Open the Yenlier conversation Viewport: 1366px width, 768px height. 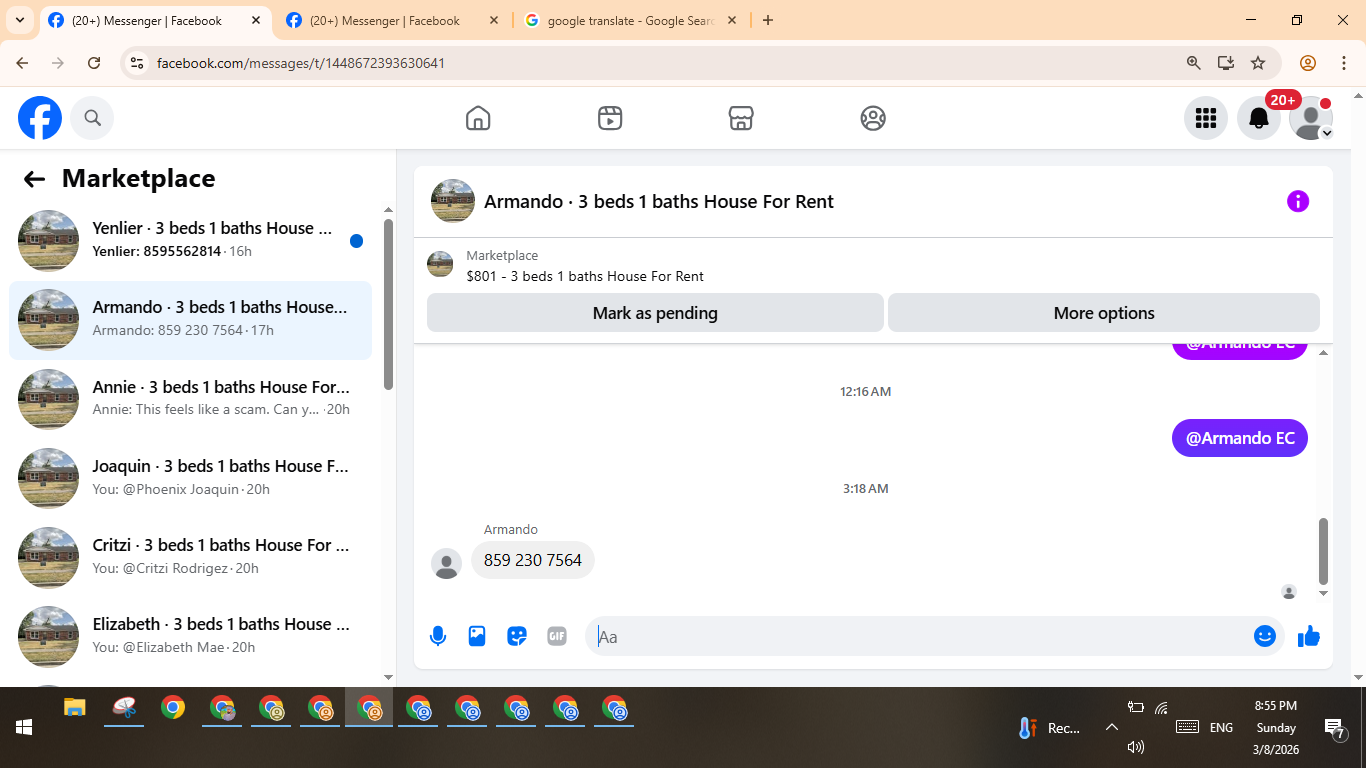pyautogui.click(x=190, y=240)
